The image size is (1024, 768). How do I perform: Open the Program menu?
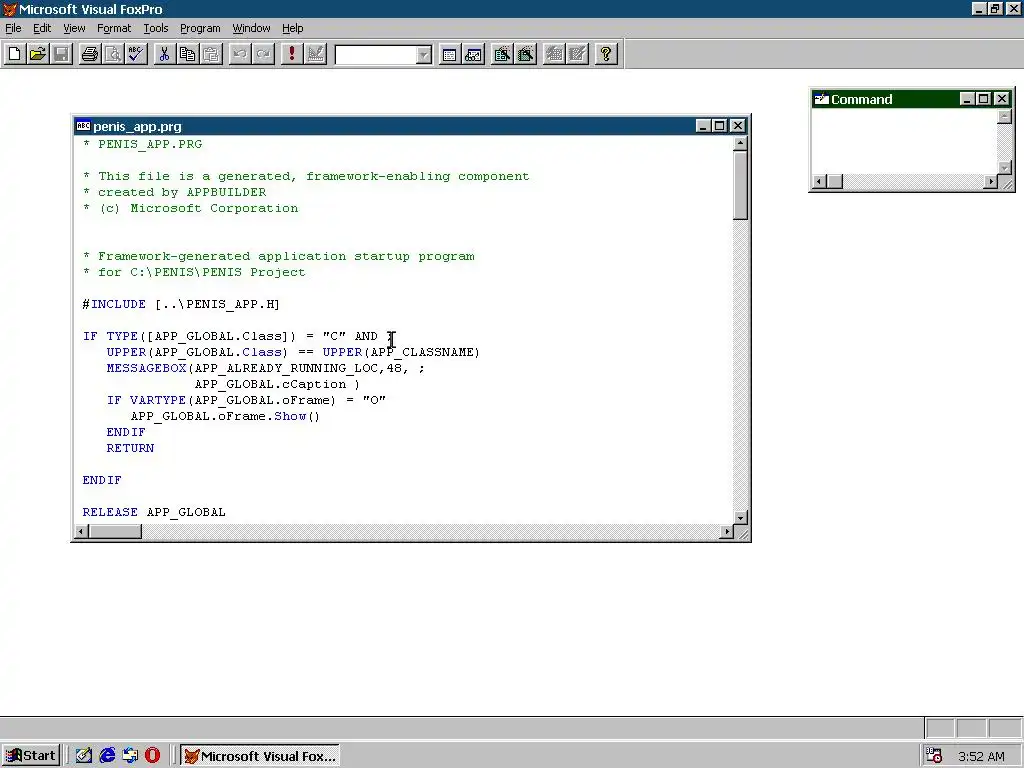[x=200, y=28]
